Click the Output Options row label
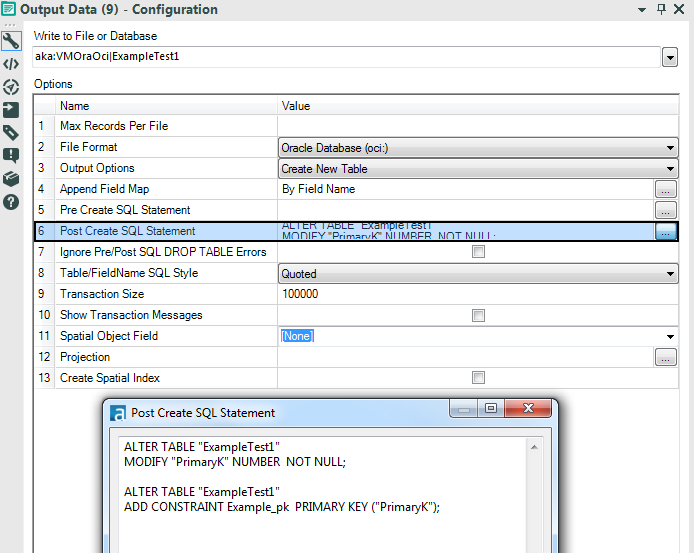Screen dimensions: 694x553 (97, 168)
